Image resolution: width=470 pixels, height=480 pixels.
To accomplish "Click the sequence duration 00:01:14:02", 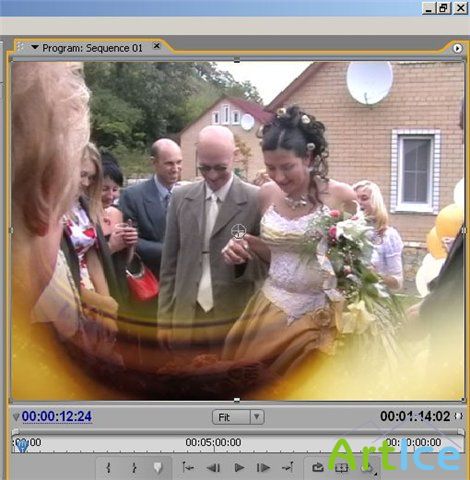I will (415, 416).
